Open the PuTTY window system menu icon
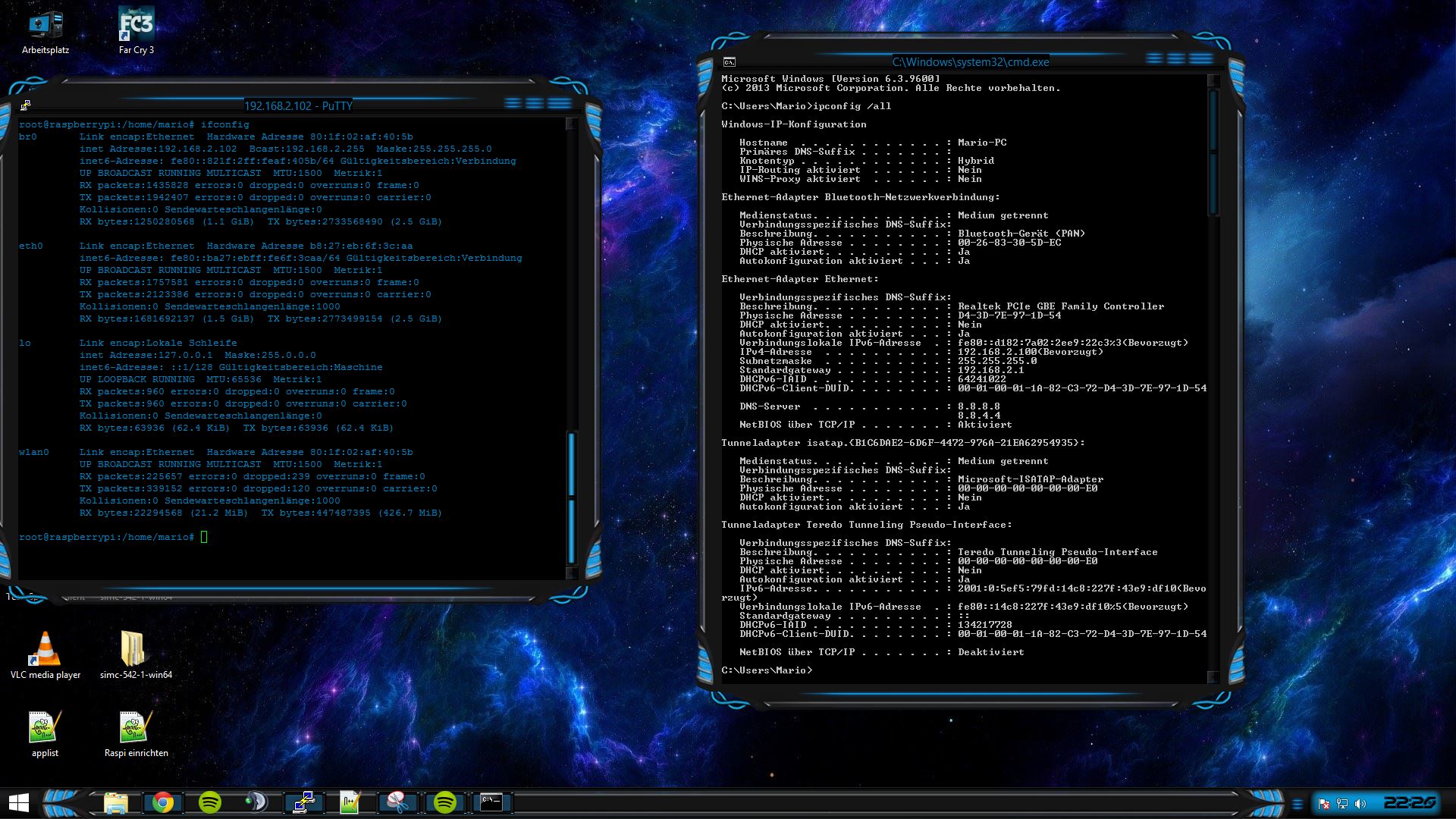Image resolution: width=1456 pixels, height=819 pixels. tap(25, 105)
